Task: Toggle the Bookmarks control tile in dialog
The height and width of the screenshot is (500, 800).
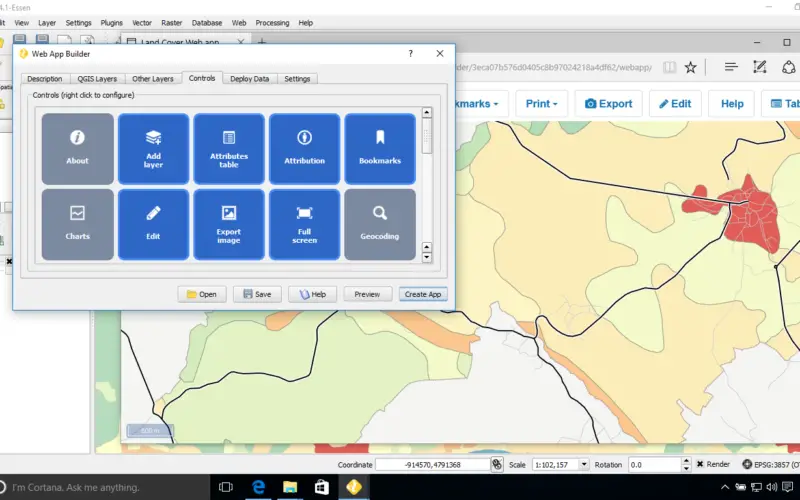Action: 380,148
